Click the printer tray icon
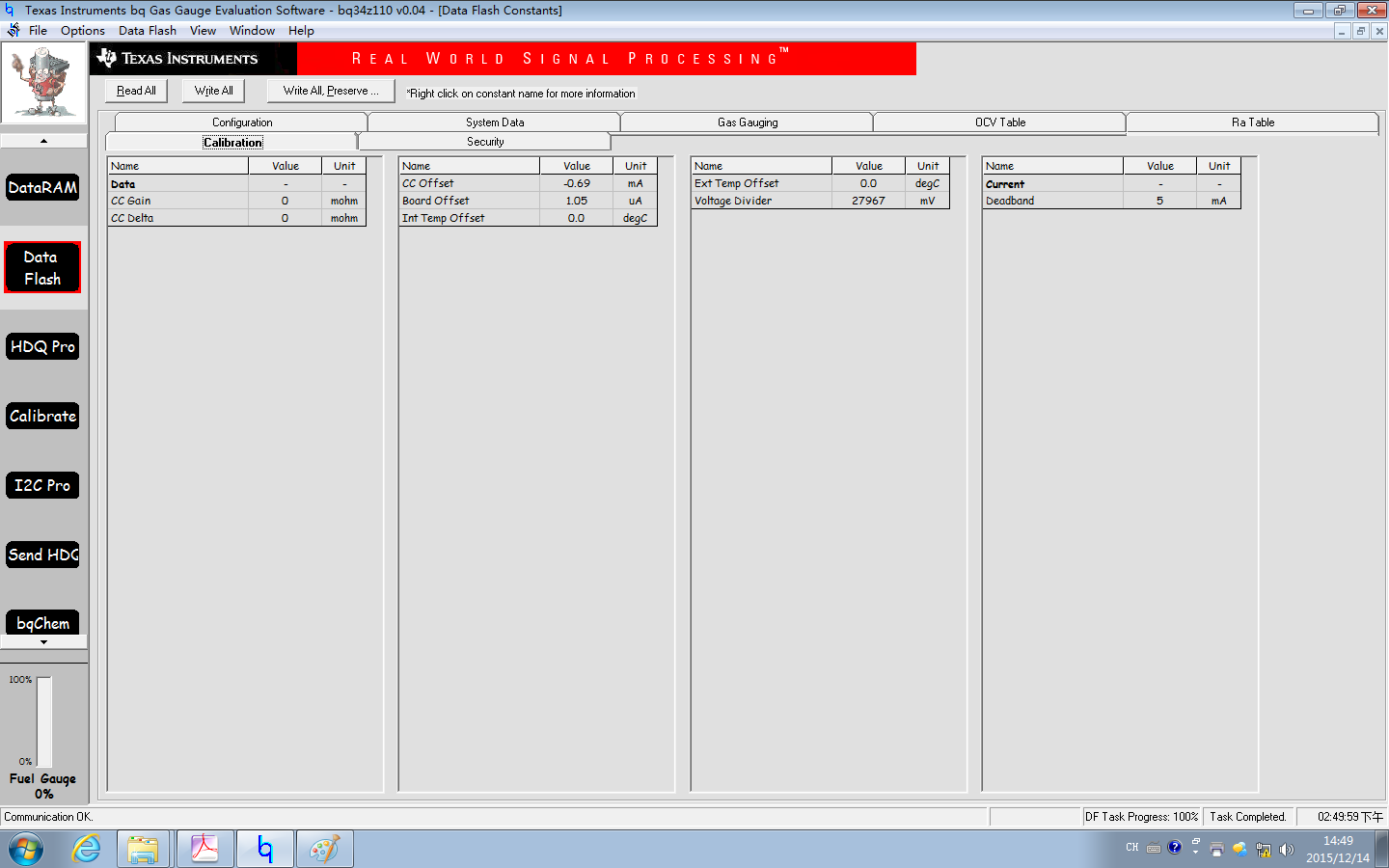 coord(1216,849)
